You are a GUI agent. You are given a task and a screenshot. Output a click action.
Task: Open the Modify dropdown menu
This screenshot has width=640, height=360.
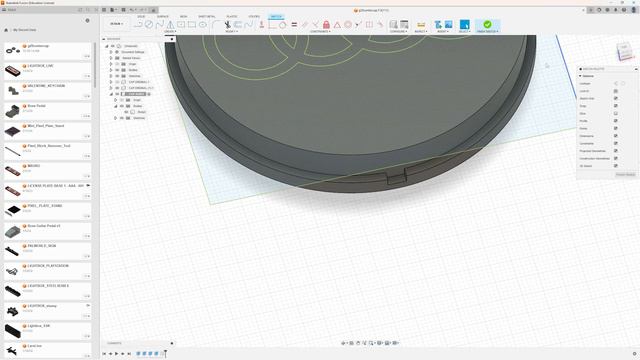point(231,31)
